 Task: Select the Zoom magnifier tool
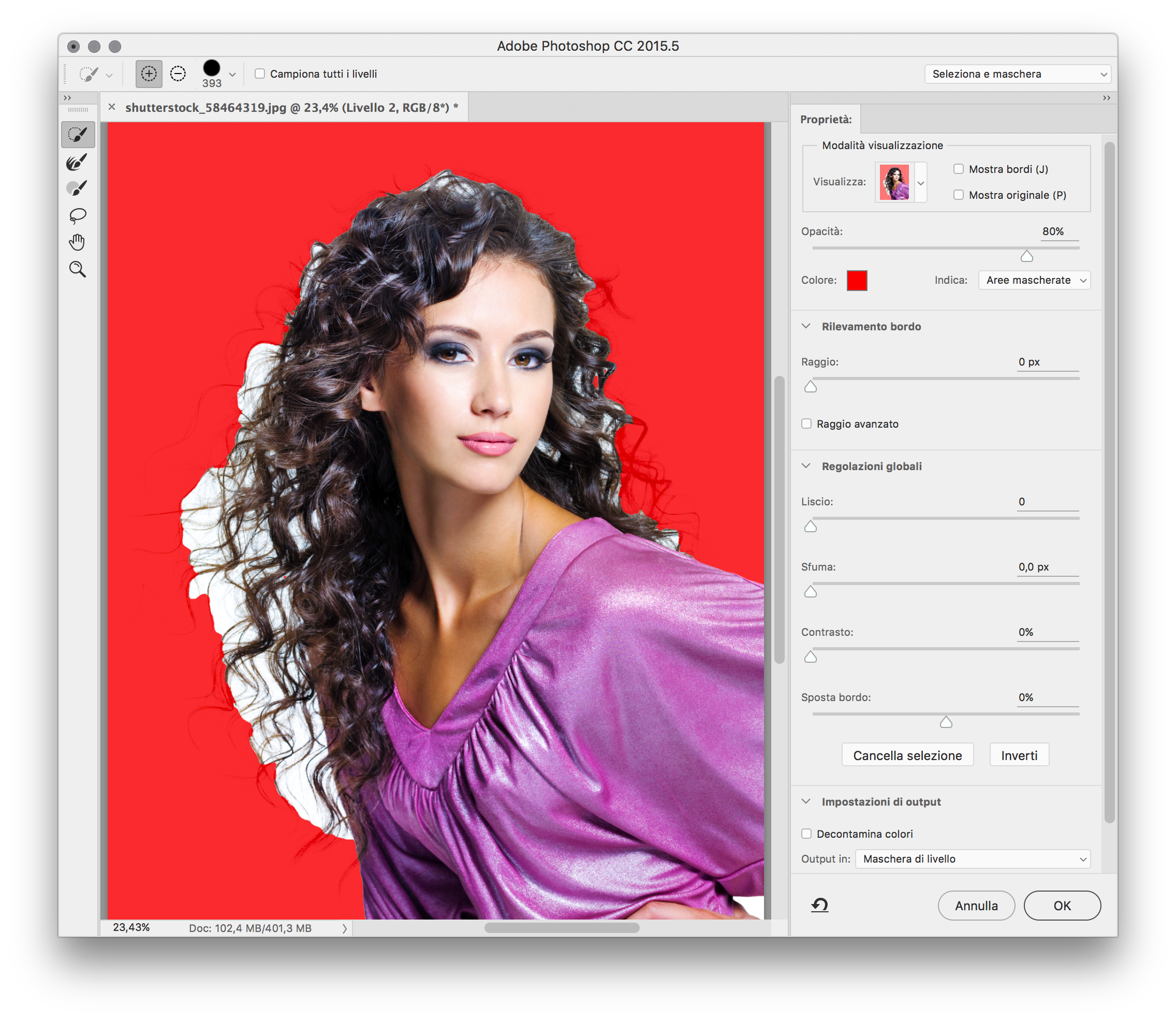click(x=78, y=269)
